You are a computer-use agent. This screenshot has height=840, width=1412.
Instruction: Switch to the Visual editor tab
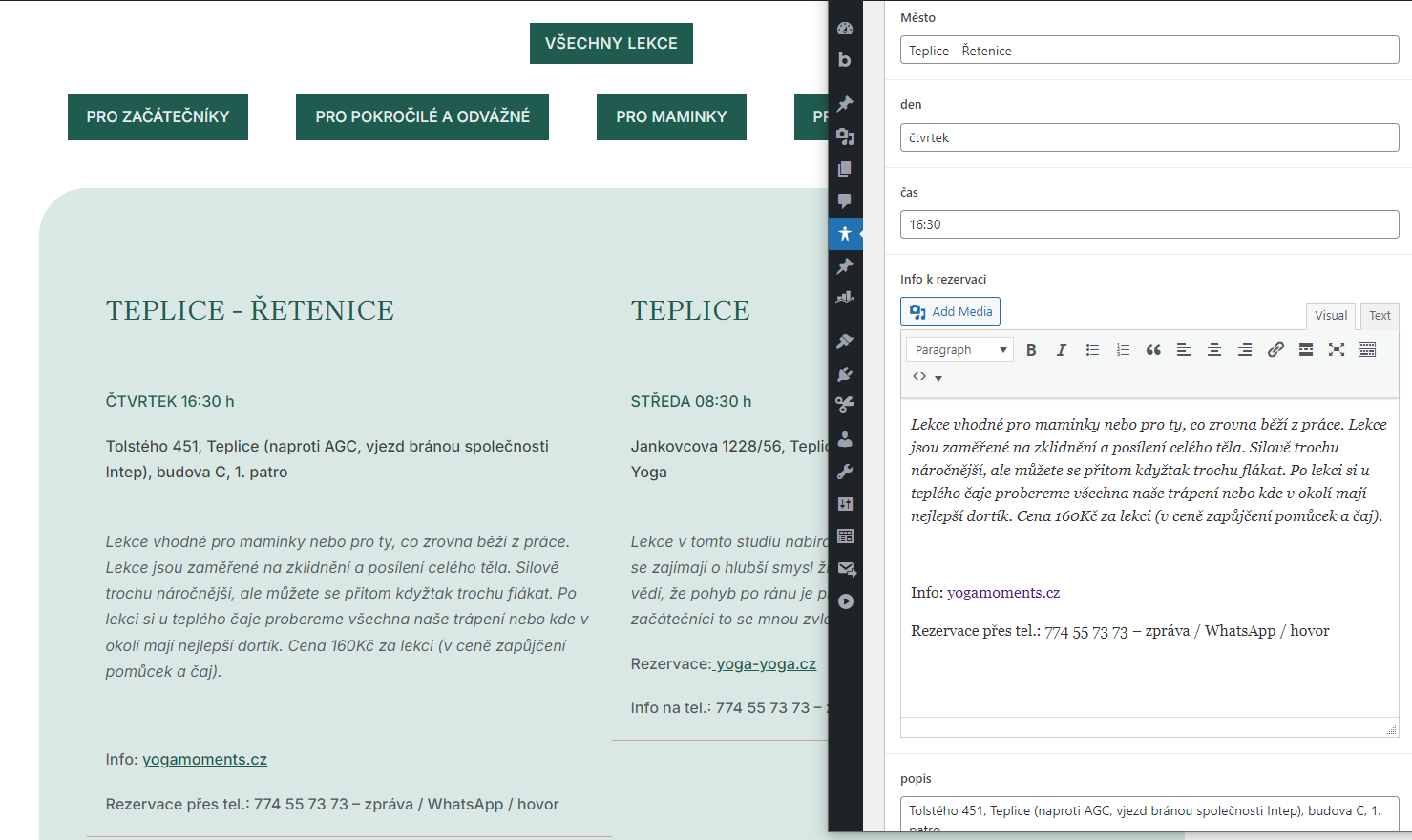[1331, 316]
